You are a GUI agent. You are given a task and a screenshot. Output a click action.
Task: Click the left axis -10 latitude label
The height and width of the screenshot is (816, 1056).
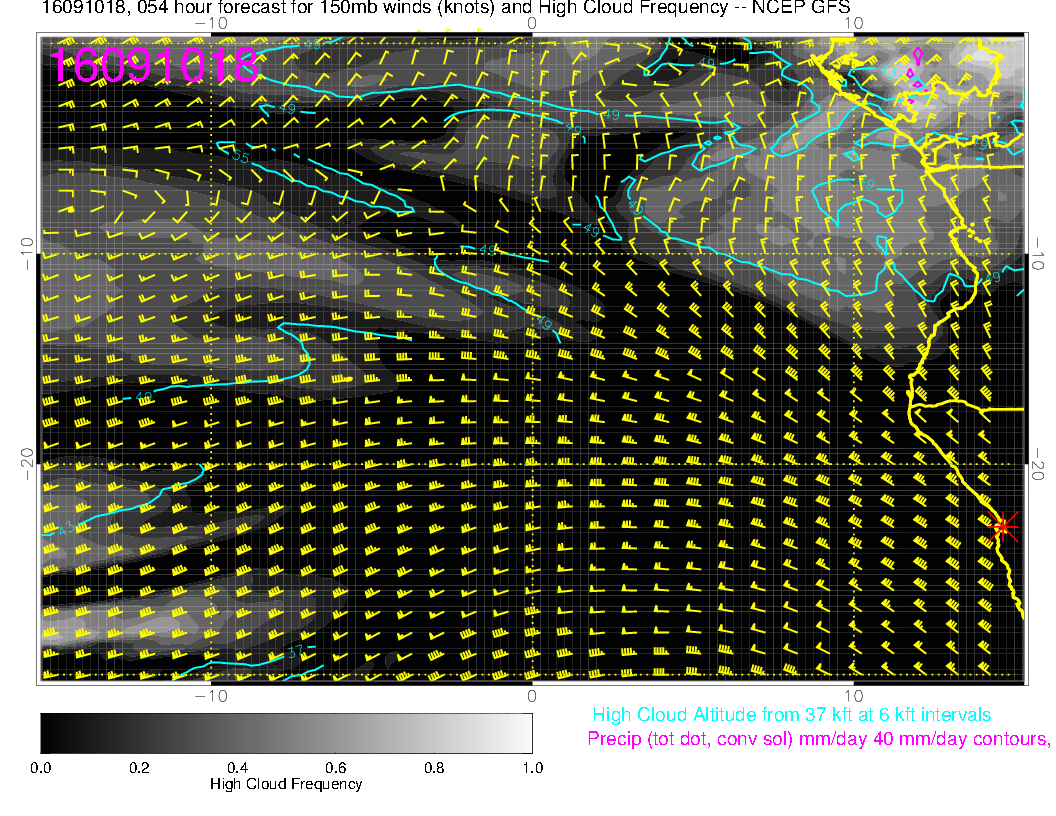click(x=27, y=254)
